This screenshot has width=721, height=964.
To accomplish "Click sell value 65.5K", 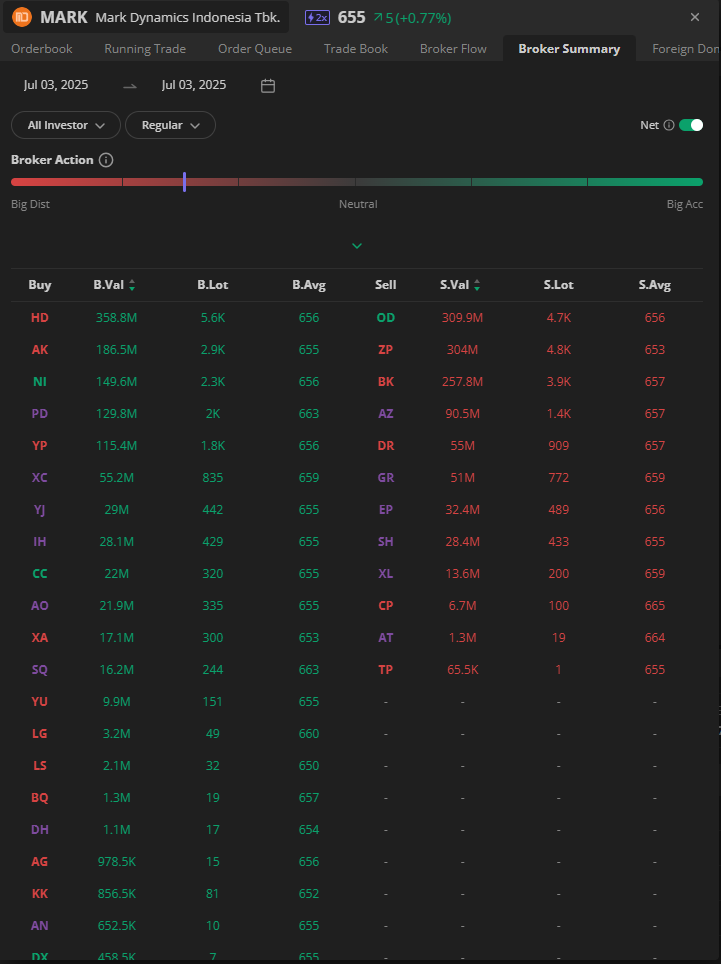I will point(462,670).
